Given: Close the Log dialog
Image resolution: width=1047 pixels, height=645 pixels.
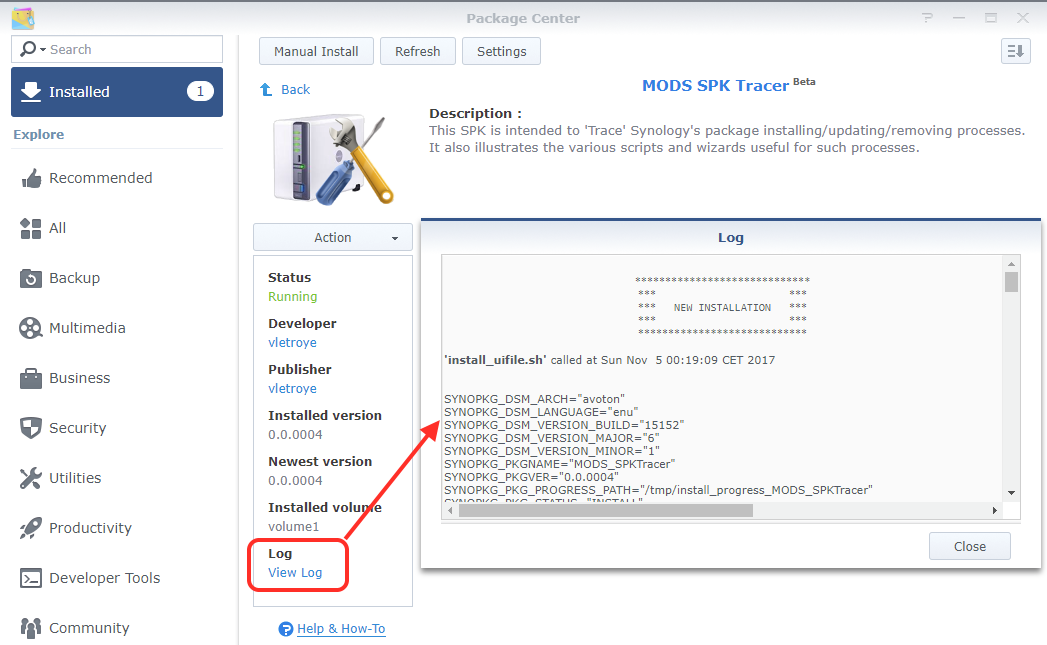Looking at the screenshot, I should [970, 546].
